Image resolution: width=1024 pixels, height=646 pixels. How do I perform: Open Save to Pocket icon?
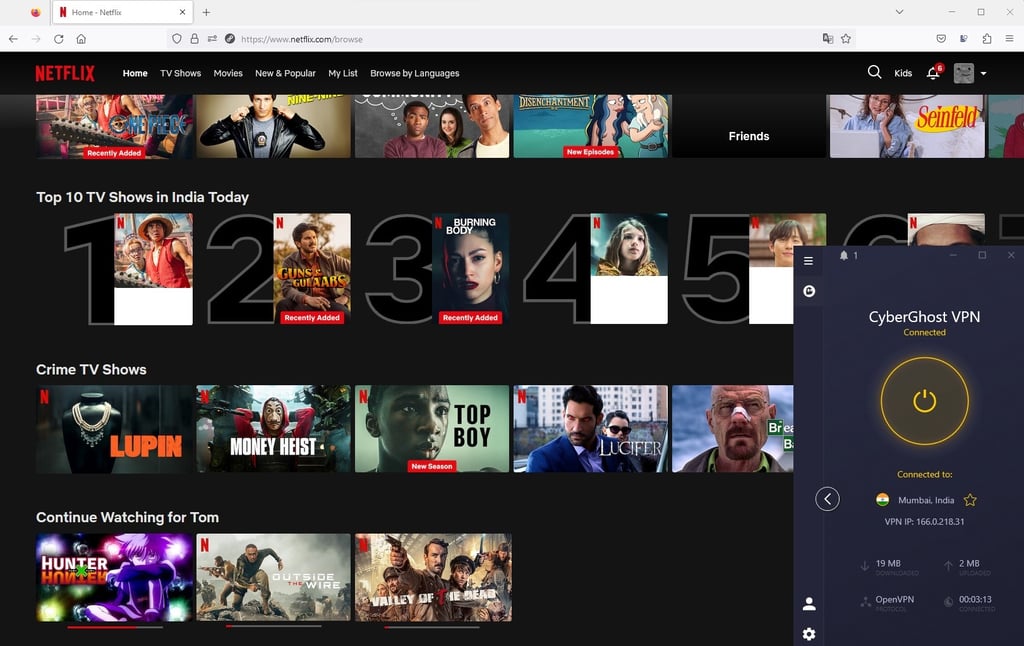(941, 39)
